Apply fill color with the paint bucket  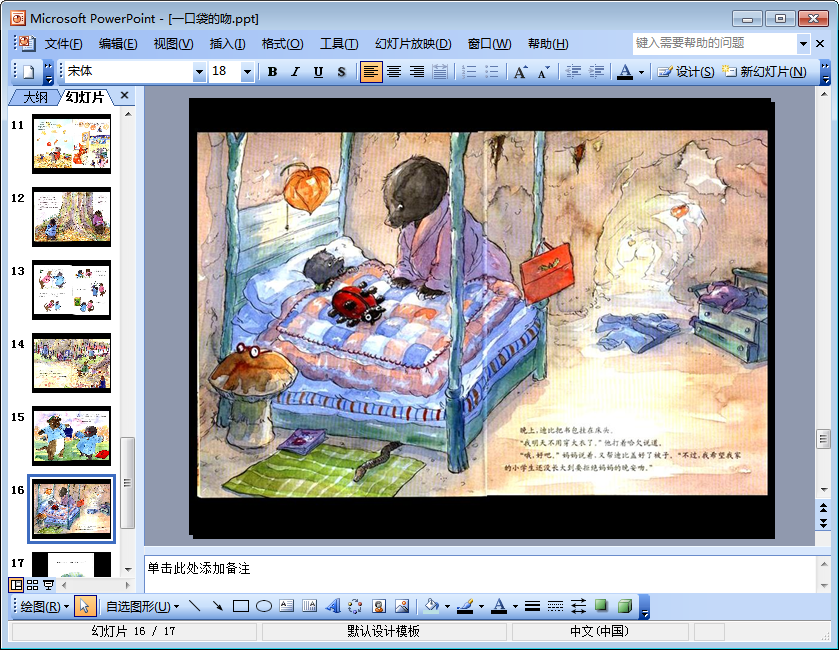pos(431,606)
